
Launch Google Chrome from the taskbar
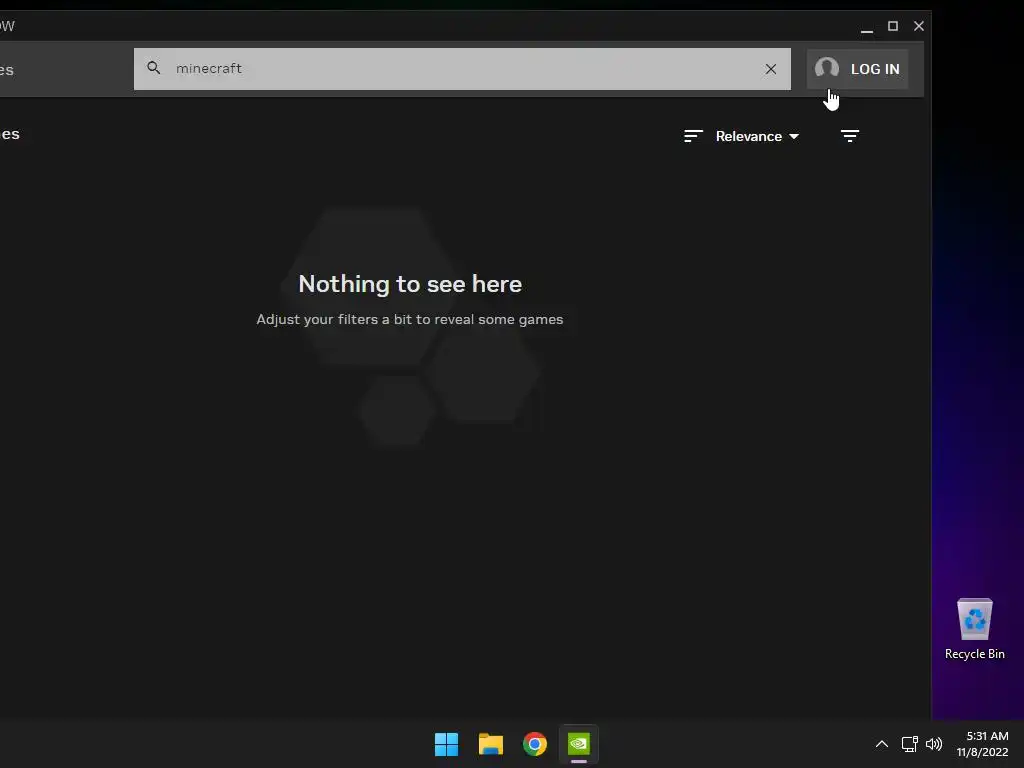tap(535, 744)
